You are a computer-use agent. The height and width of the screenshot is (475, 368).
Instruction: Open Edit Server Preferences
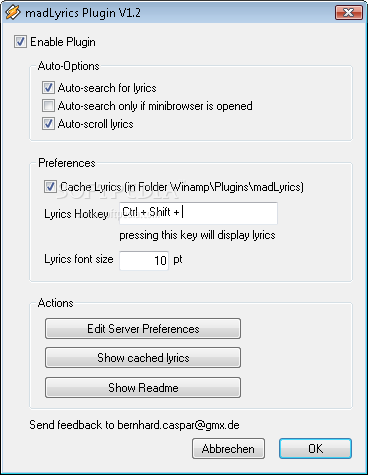[x=143, y=329]
